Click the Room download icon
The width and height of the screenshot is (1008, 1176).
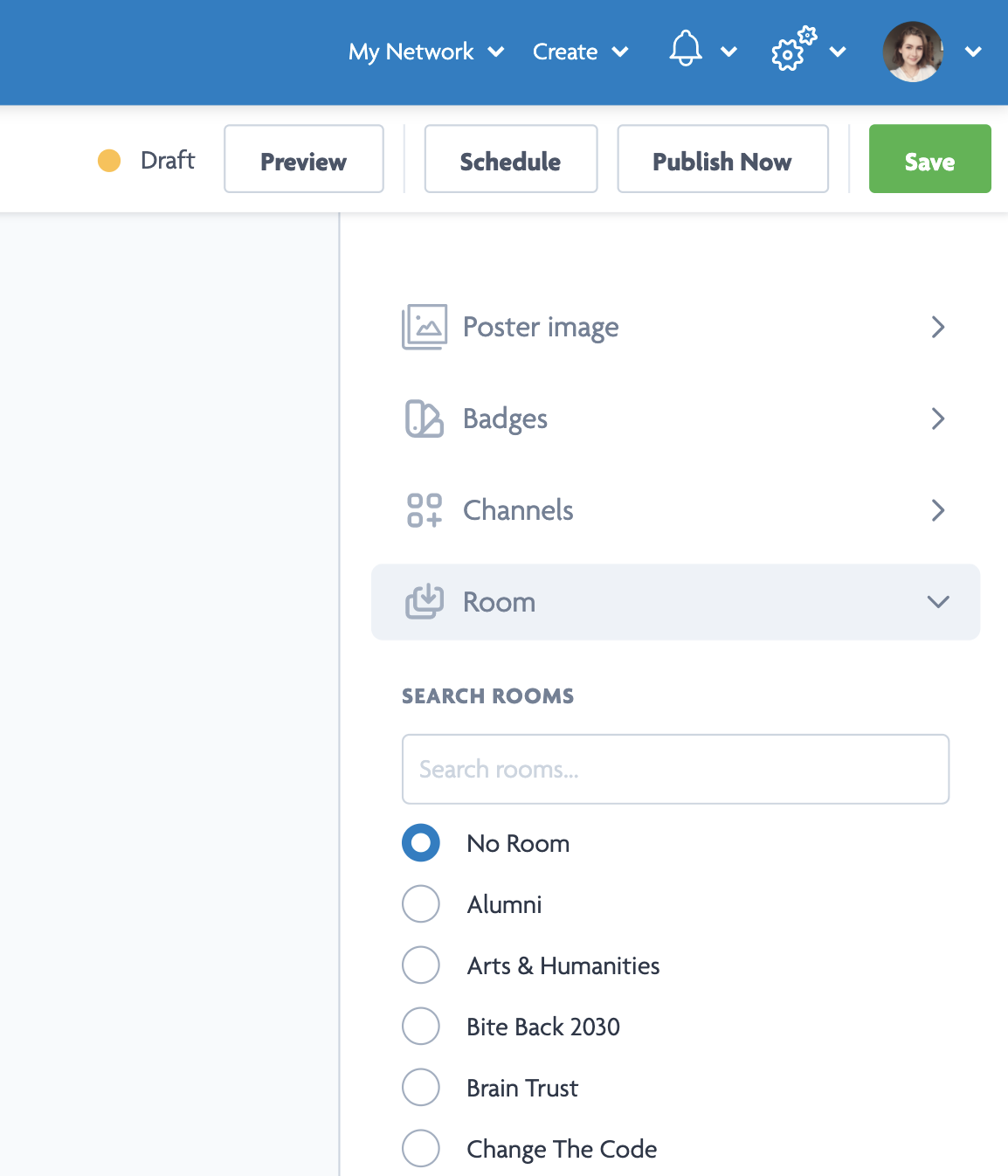pyautogui.click(x=425, y=602)
